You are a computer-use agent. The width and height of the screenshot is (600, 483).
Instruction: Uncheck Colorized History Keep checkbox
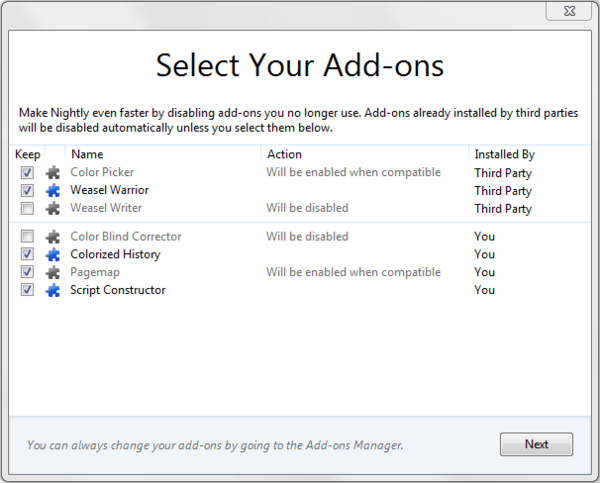pyautogui.click(x=27, y=254)
